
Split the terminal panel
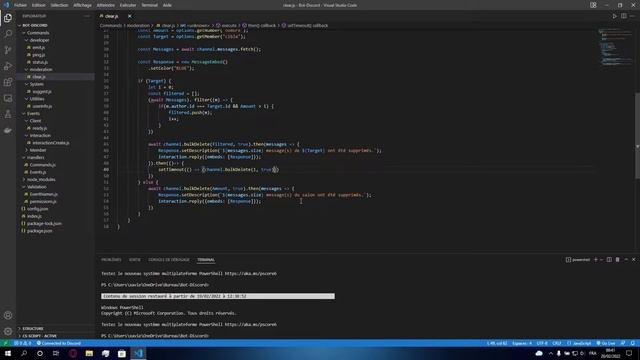609,260
